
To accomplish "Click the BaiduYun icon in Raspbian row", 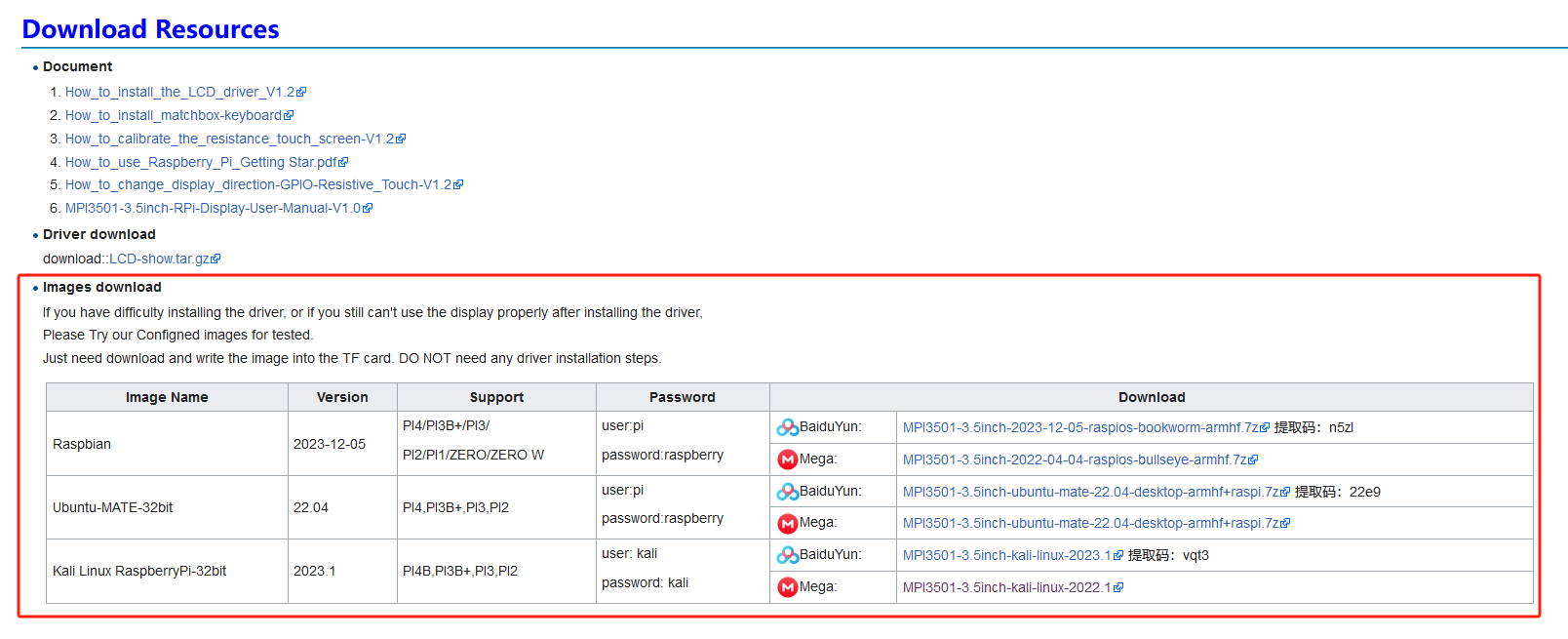I will (787, 427).
